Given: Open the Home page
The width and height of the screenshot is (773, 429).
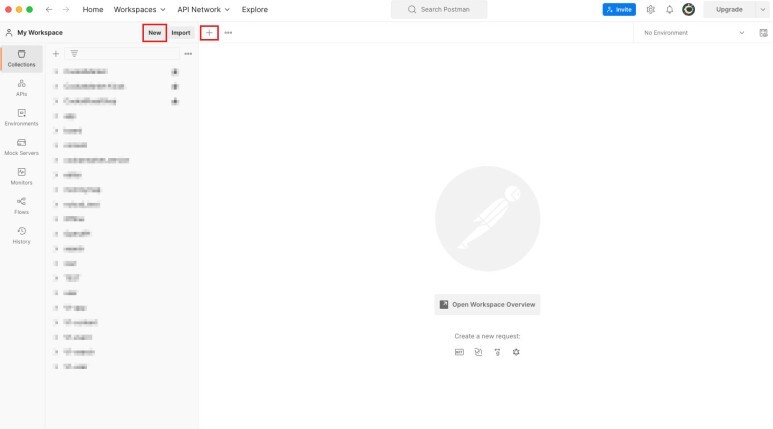Looking at the screenshot, I should (x=93, y=9).
